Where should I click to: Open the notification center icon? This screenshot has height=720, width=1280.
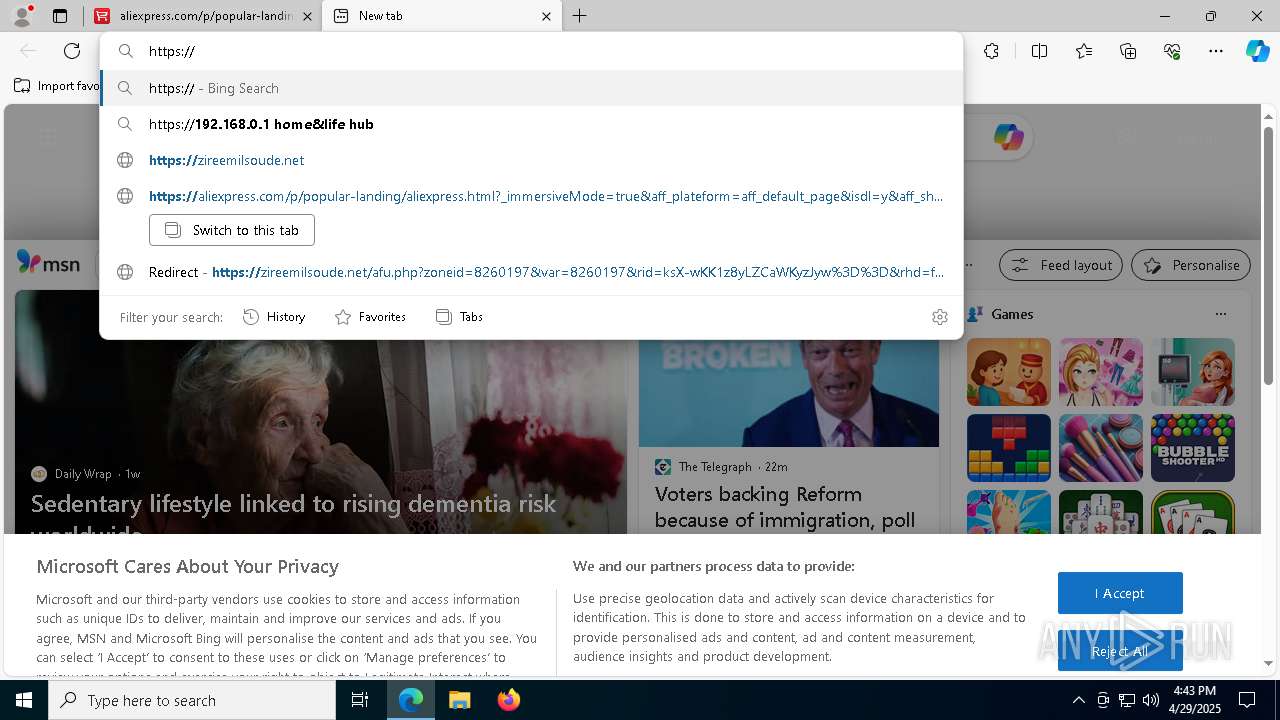(1247, 700)
